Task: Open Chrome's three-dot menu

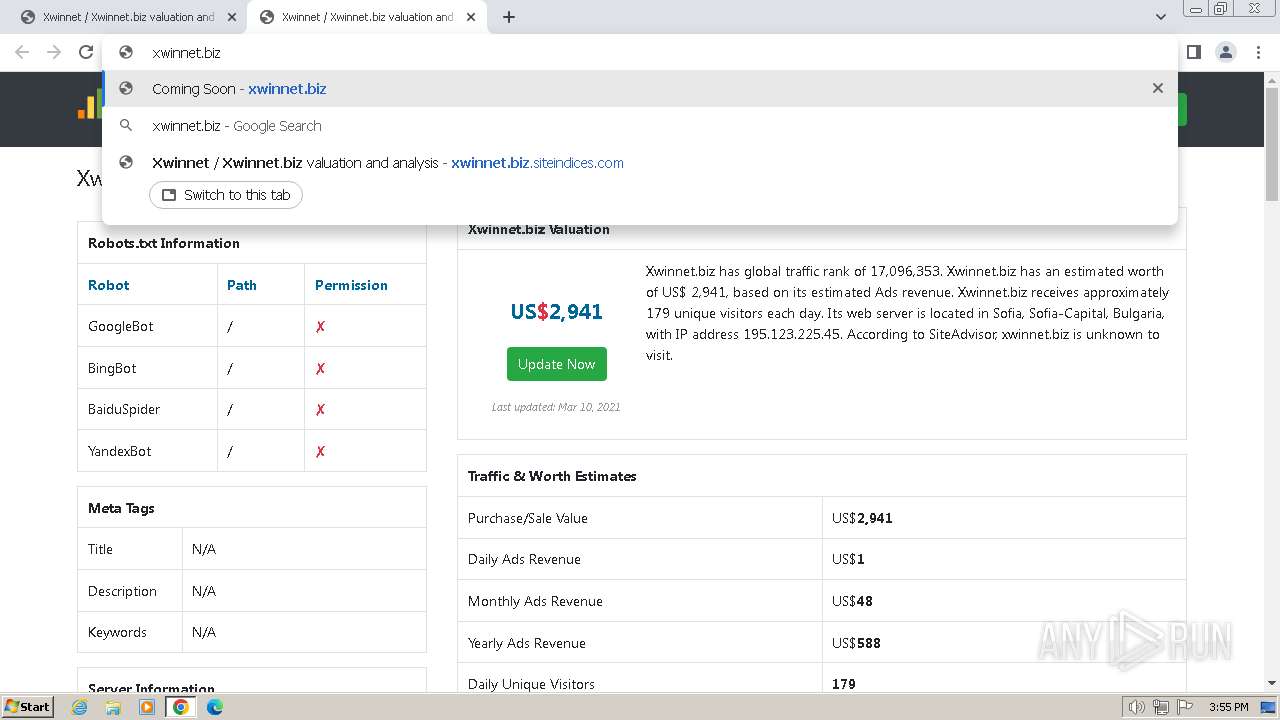Action: [1258, 52]
